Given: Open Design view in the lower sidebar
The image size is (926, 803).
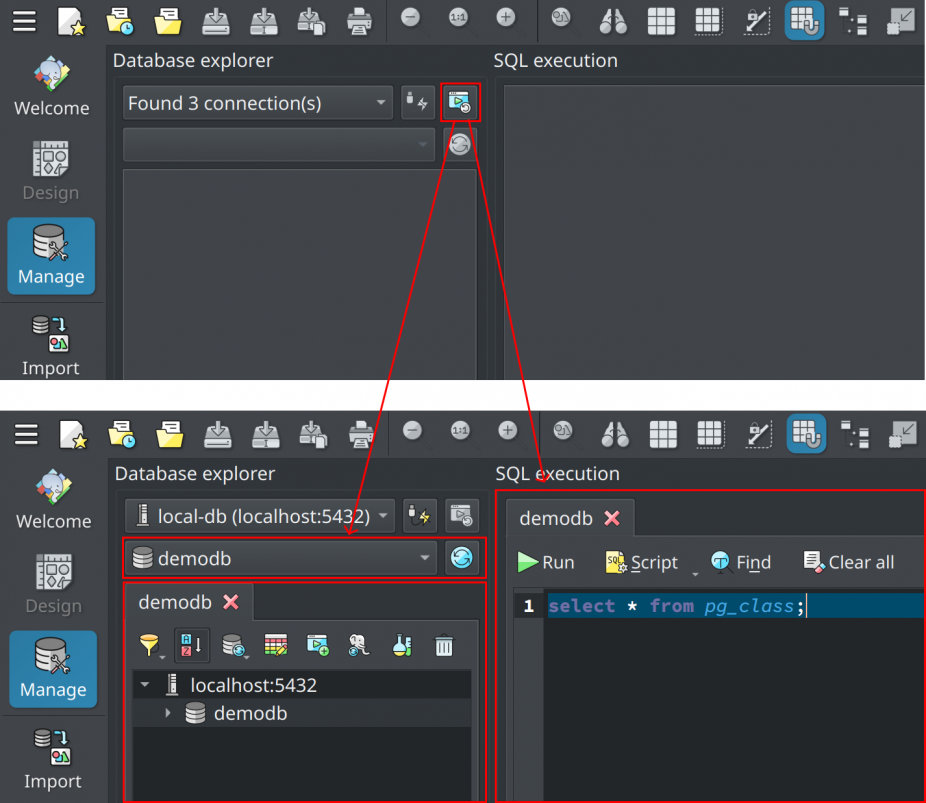Looking at the screenshot, I should (53, 584).
